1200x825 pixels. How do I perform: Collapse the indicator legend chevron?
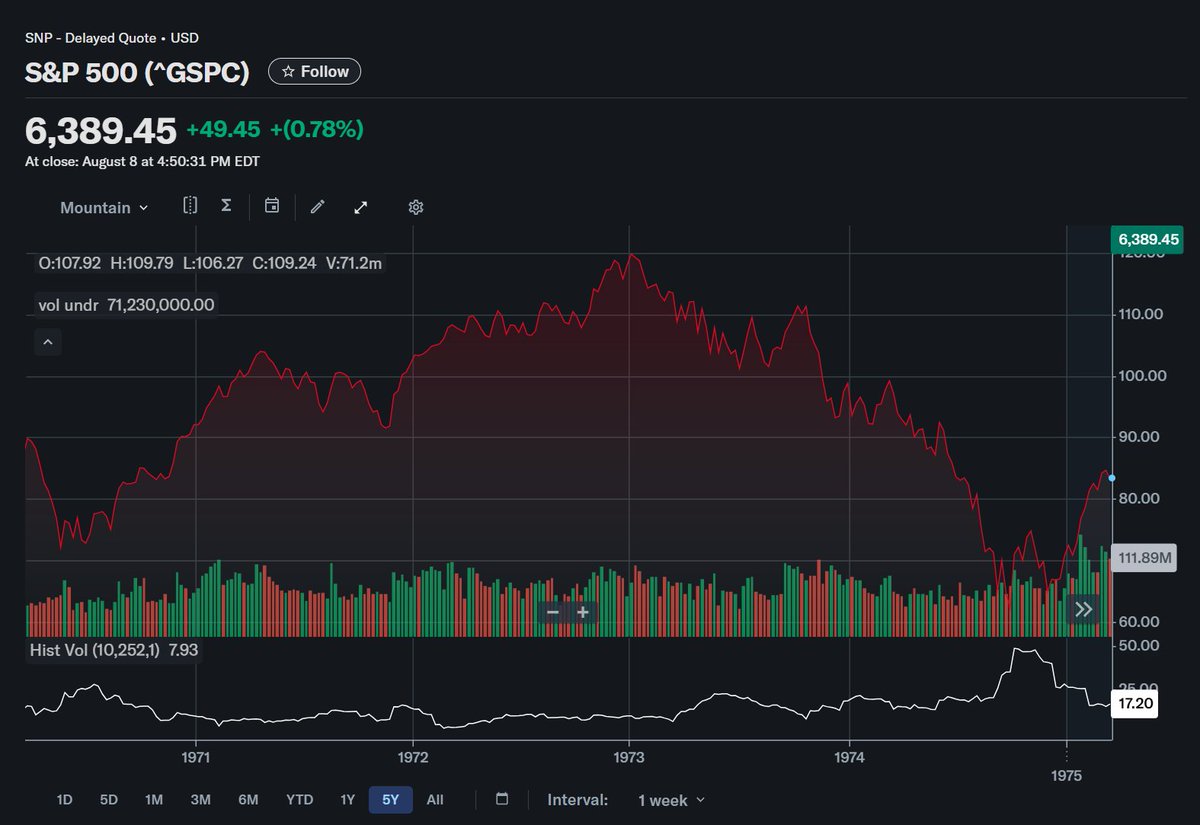pos(48,342)
